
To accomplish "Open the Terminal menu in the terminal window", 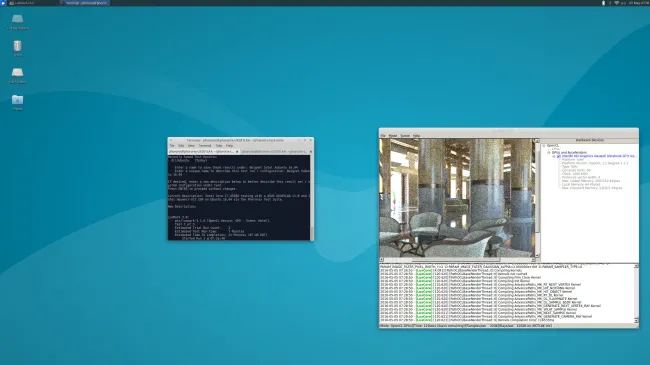I will pos(205,146).
